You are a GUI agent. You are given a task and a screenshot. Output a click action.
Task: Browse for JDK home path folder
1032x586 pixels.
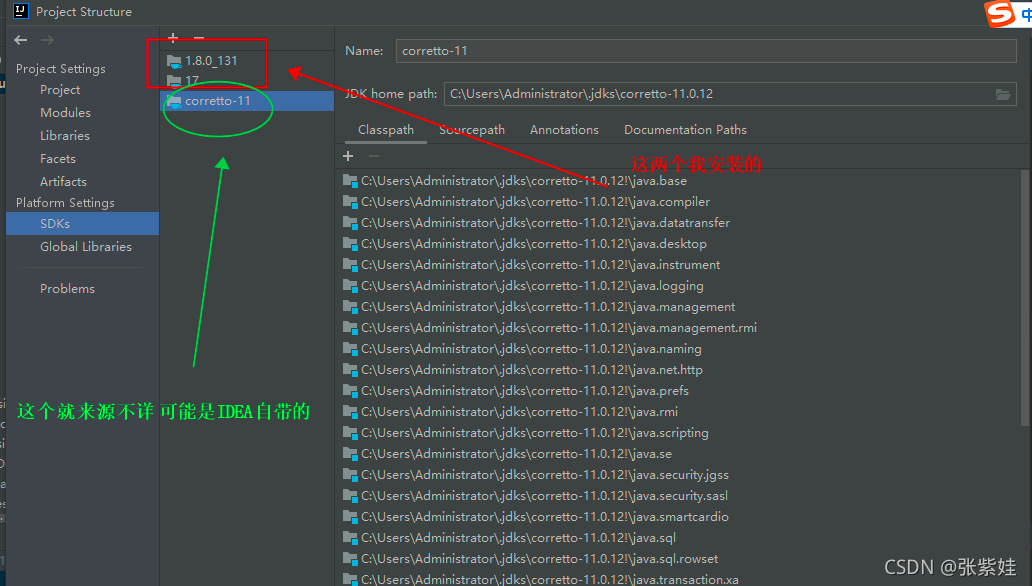[1003, 94]
